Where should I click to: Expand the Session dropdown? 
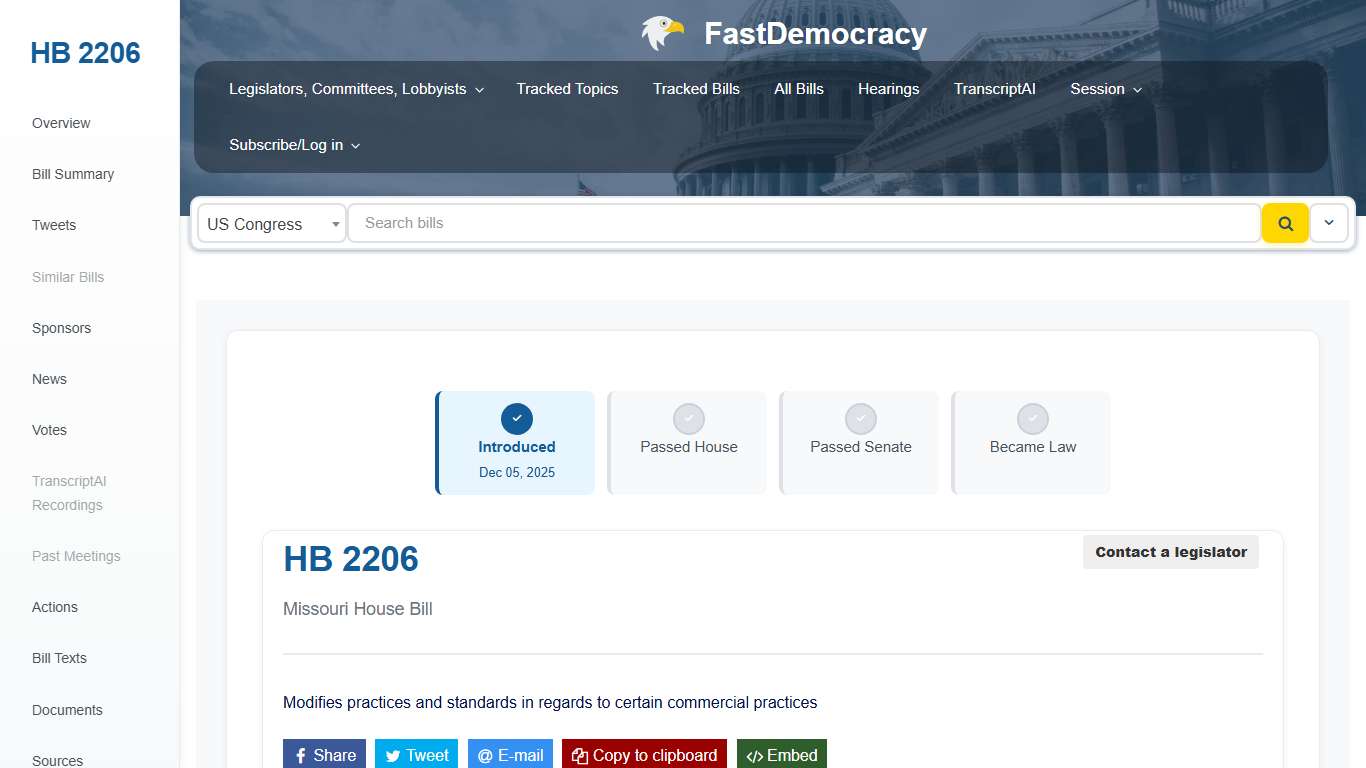pos(1104,89)
